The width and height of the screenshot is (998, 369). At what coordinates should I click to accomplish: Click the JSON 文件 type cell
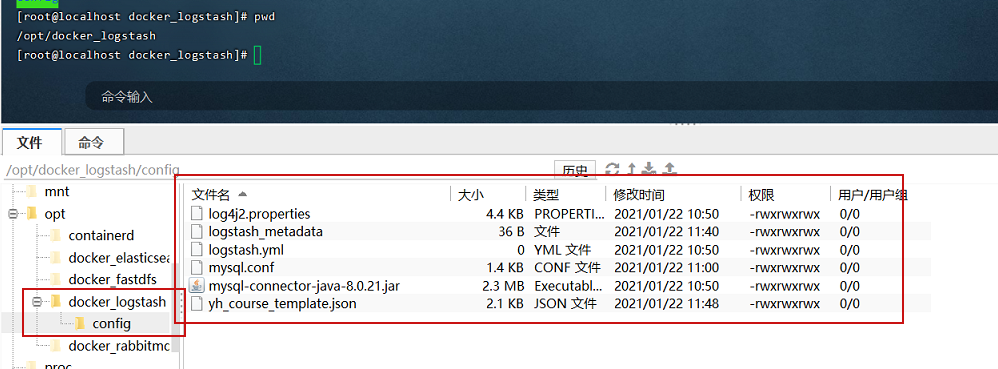[x=566, y=303]
